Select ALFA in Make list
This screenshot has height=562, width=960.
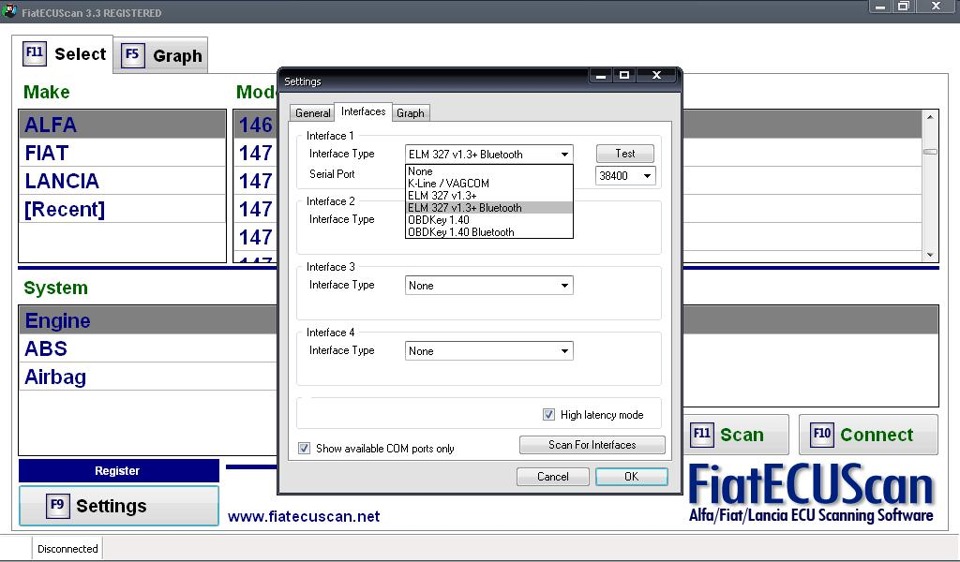tap(122, 124)
